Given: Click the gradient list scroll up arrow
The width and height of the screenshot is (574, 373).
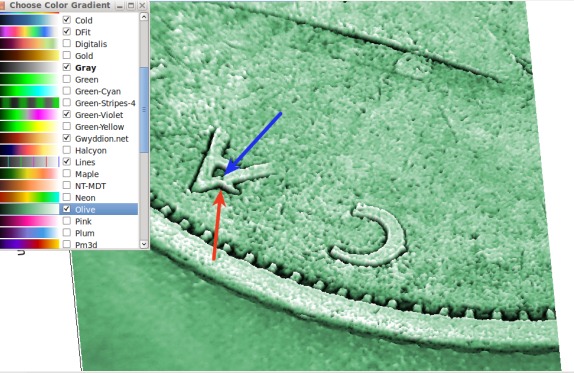Looking at the screenshot, I should tap(144, 17).
